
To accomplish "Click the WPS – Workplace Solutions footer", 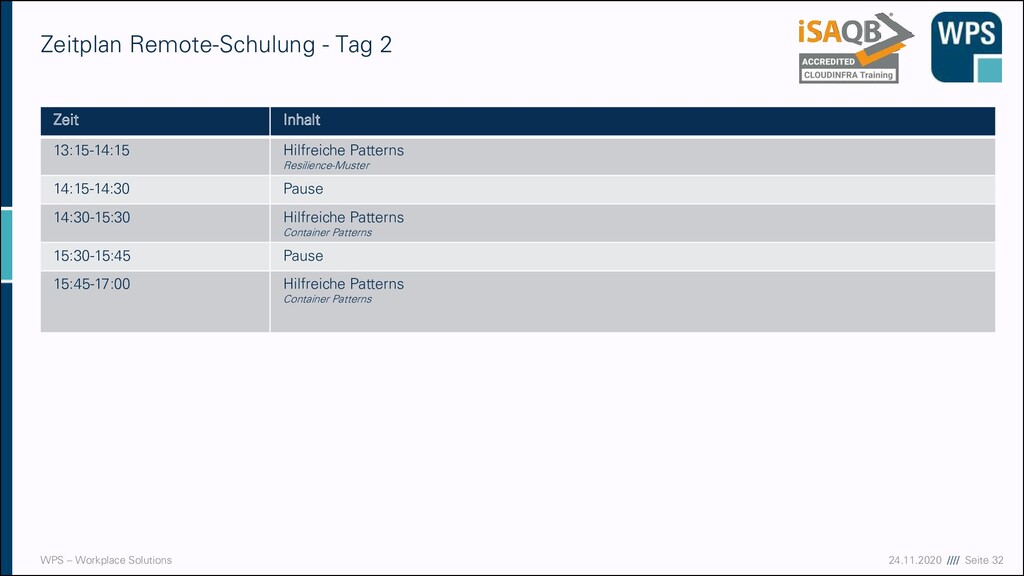I will click(x=106, y=560).
